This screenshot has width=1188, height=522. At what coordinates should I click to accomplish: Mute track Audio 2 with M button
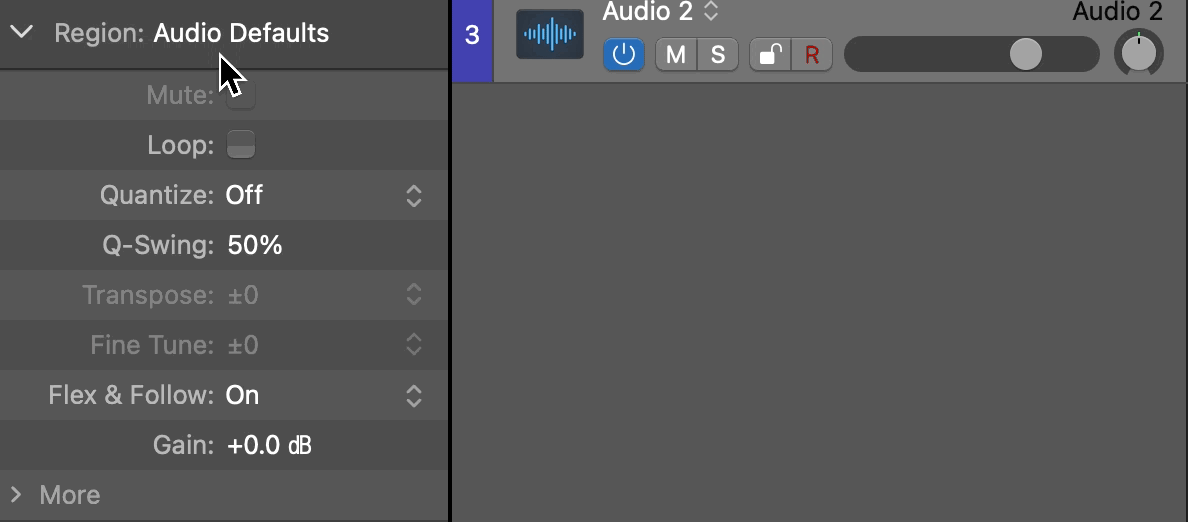click(676, 55)
